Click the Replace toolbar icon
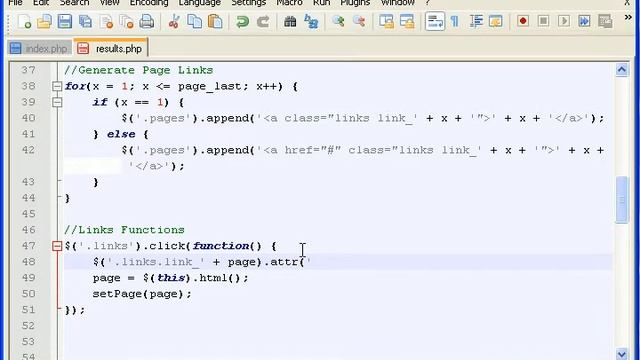The height and width of the screenshot is (360, 640). 311,21
